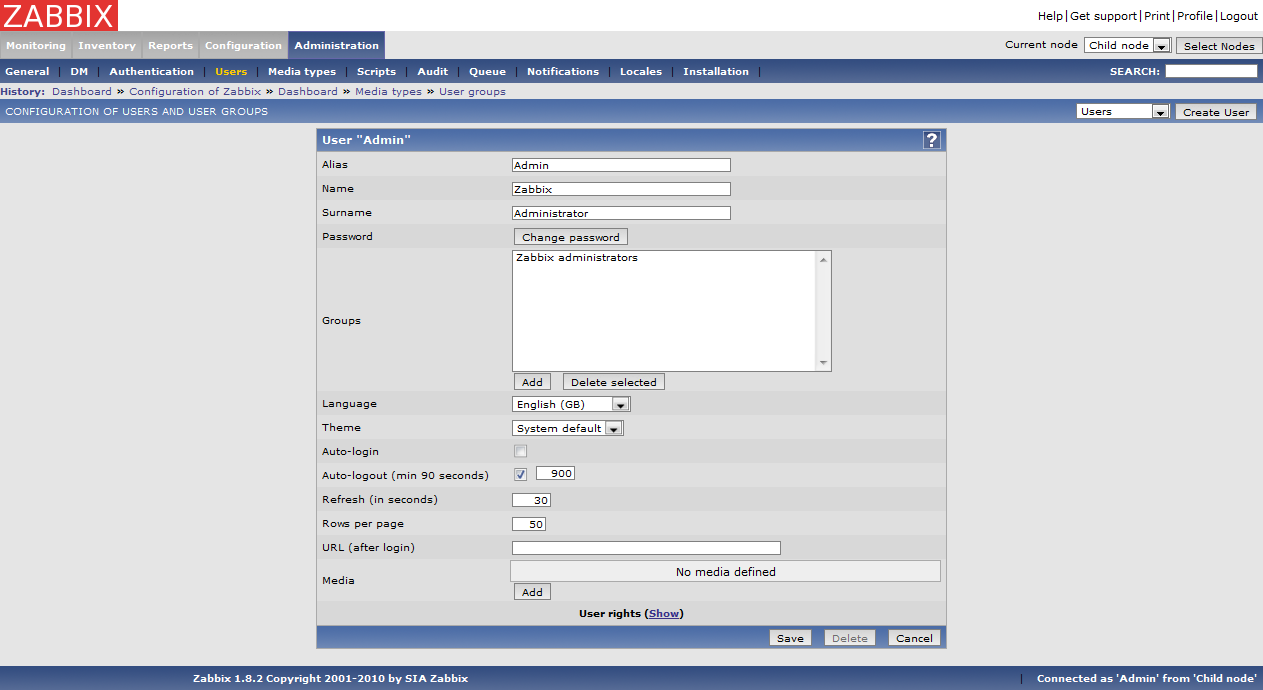The image size is (1263, 690).
Task: Open the Configuration tab
Action: coord(243,46)
